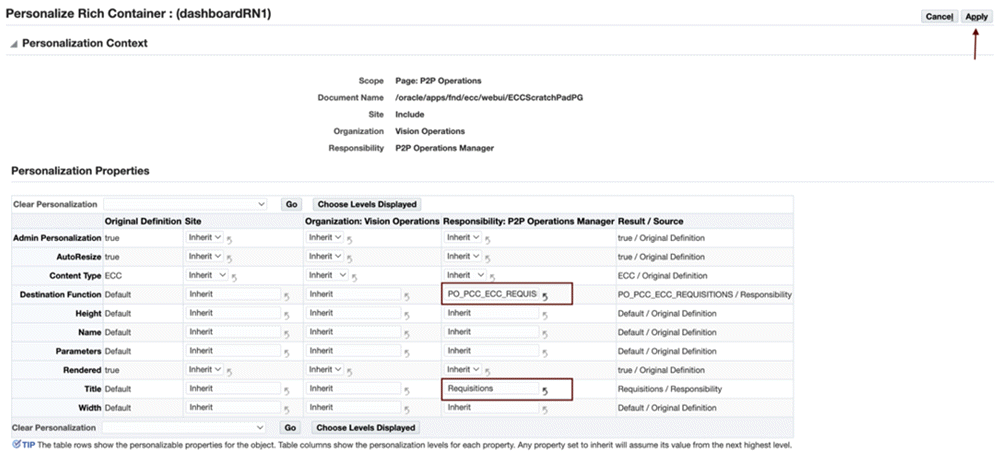This screenshot has width=1000, height=459.
Task: Open Content Type Responsibility Inherit dropdown
Action: pos(465,275)
